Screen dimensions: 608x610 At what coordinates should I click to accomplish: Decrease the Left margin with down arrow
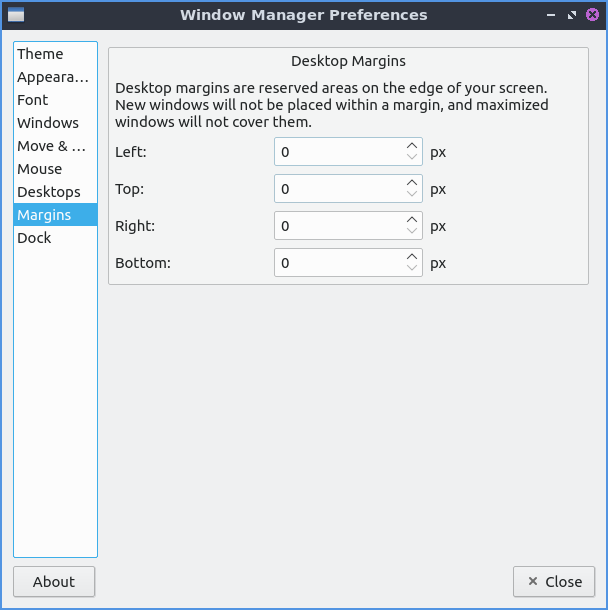[x=412, y=158]
